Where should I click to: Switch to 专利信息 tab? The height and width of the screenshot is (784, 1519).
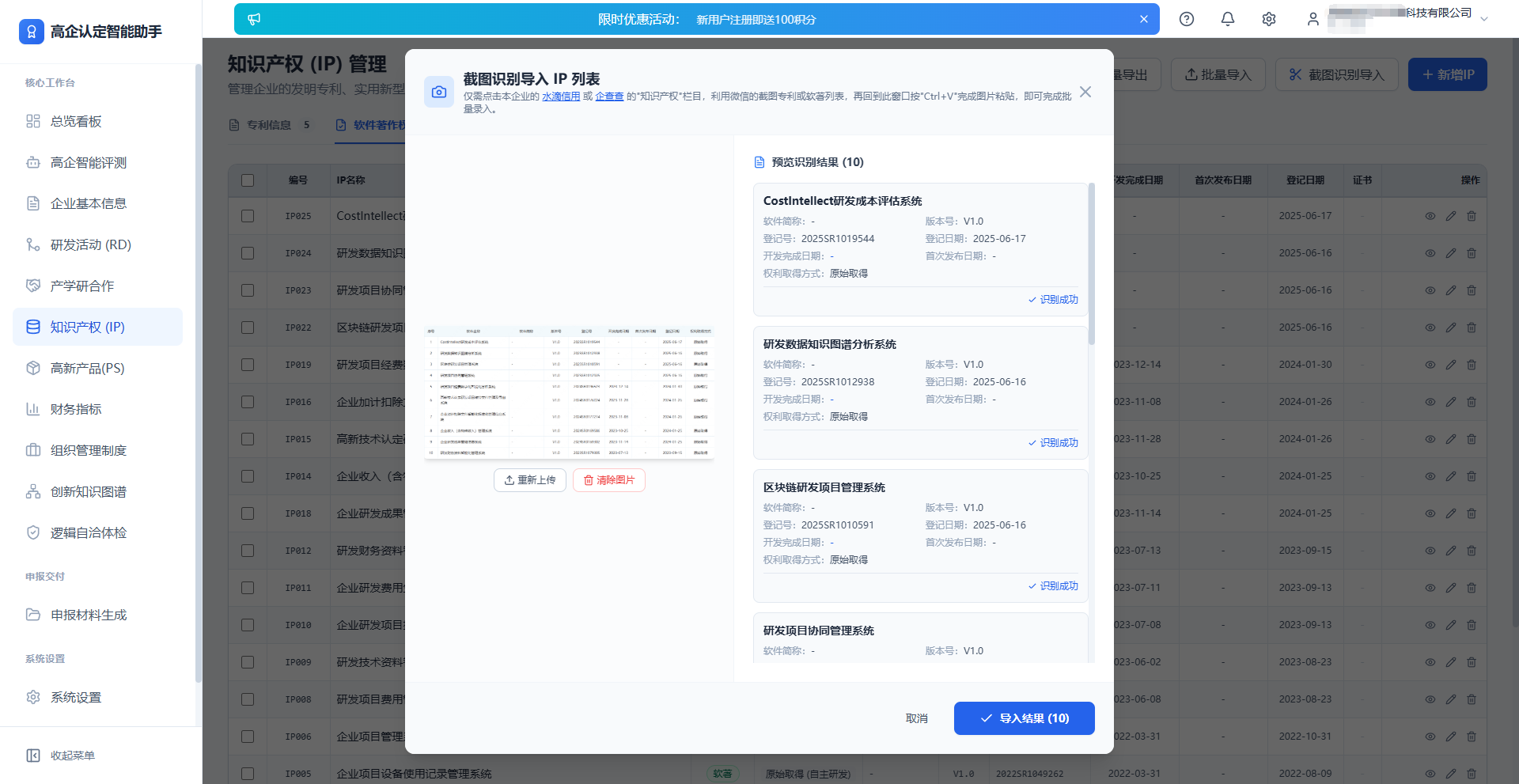click(x=269, y=125)
